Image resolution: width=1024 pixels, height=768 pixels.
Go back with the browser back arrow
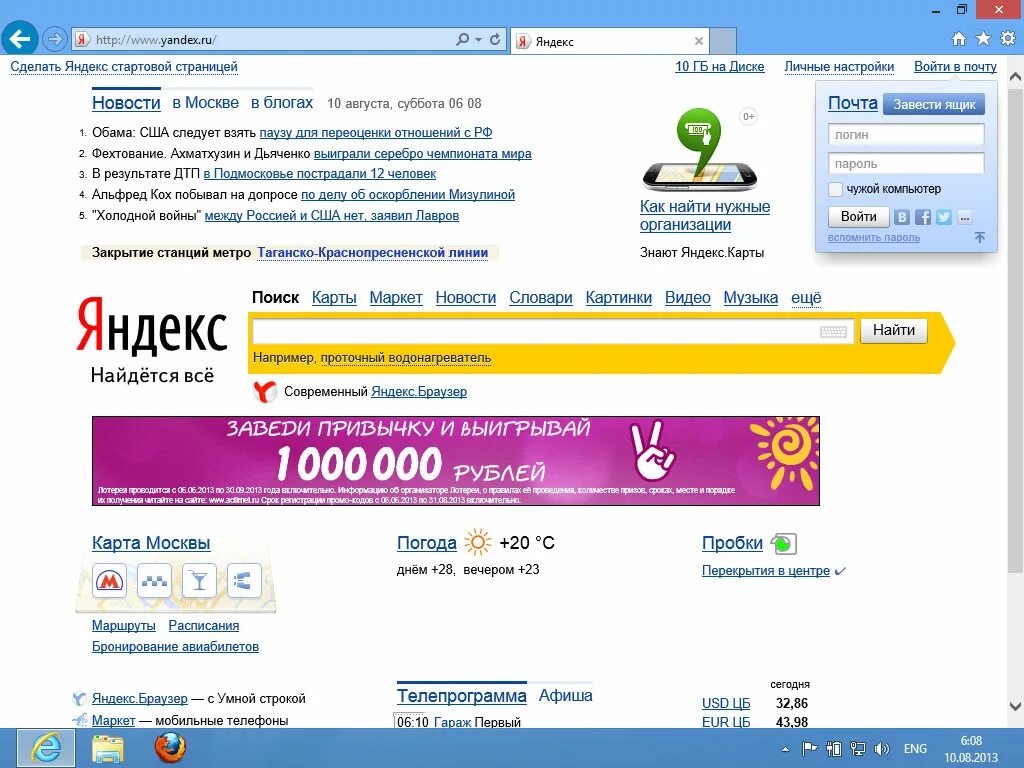[x=20, y=39]
